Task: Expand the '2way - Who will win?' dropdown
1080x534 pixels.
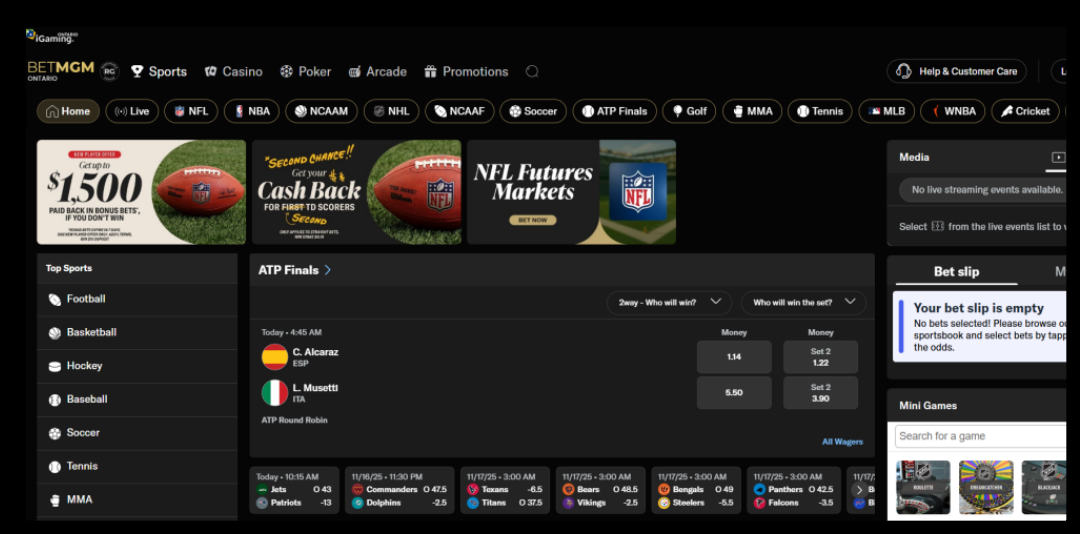Action: coord(669,302)
